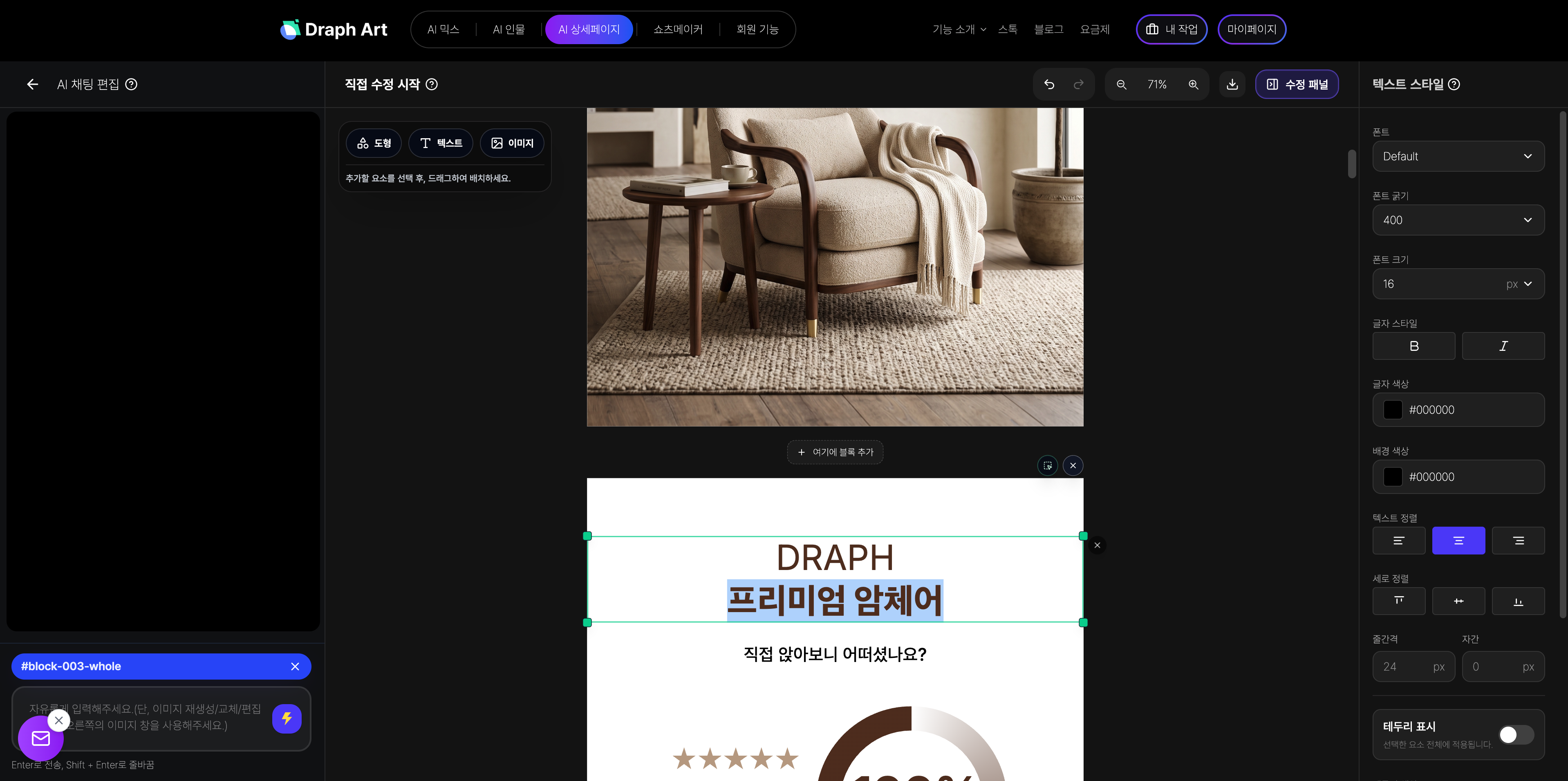Open the 스톡 page
Image resolution: width=1568 pixels, height=781 pixels.
(1008, 29)
